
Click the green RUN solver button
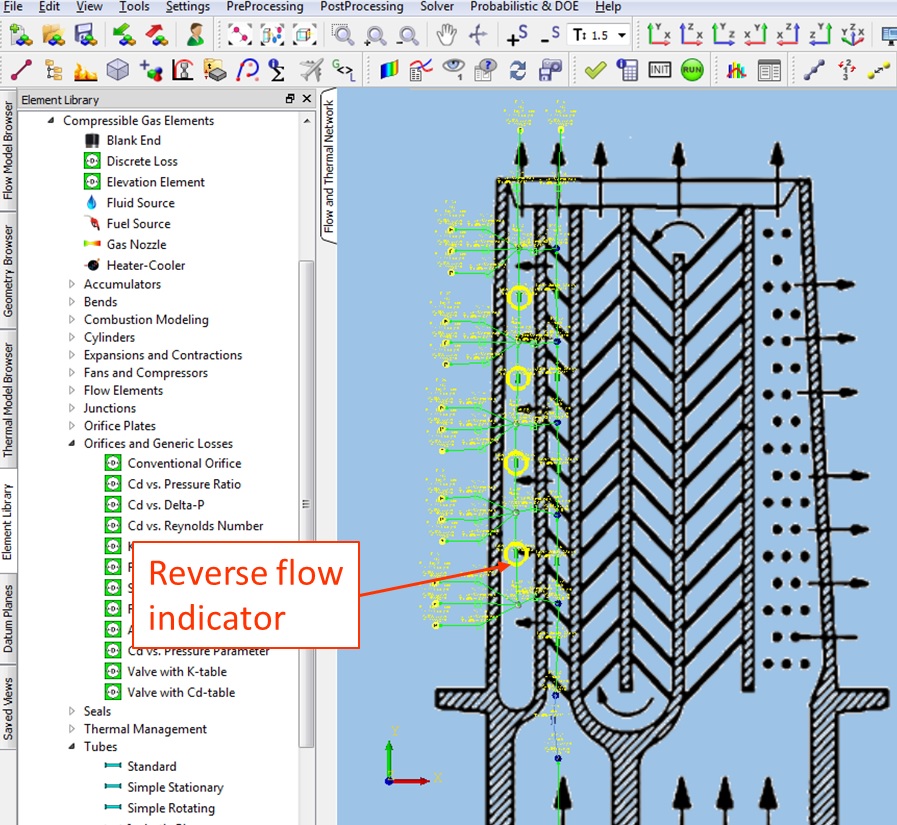click(x=692, y=70)
